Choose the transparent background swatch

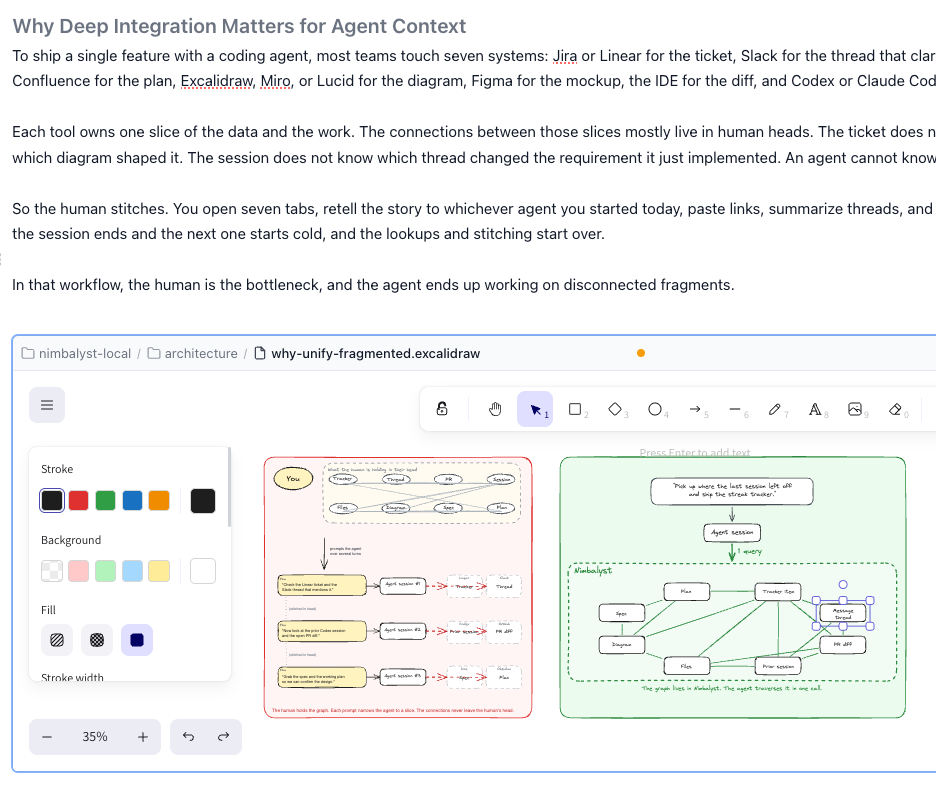coord(52,571)
